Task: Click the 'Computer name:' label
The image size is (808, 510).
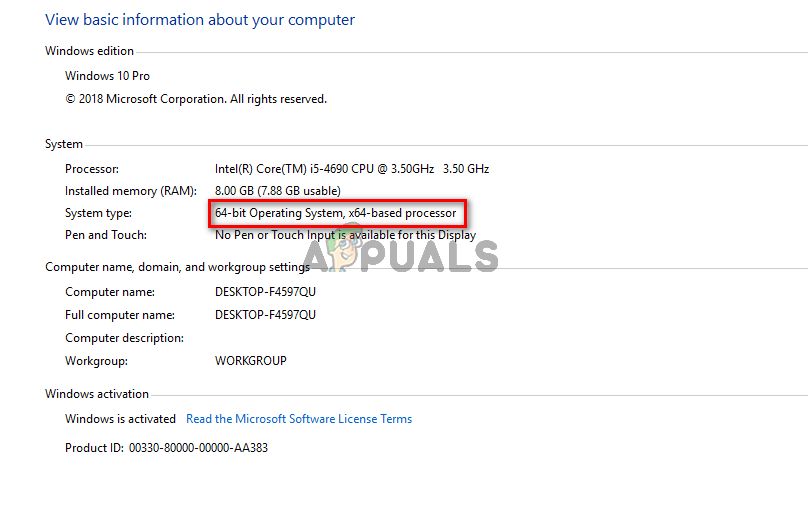Action: (110, 292)
